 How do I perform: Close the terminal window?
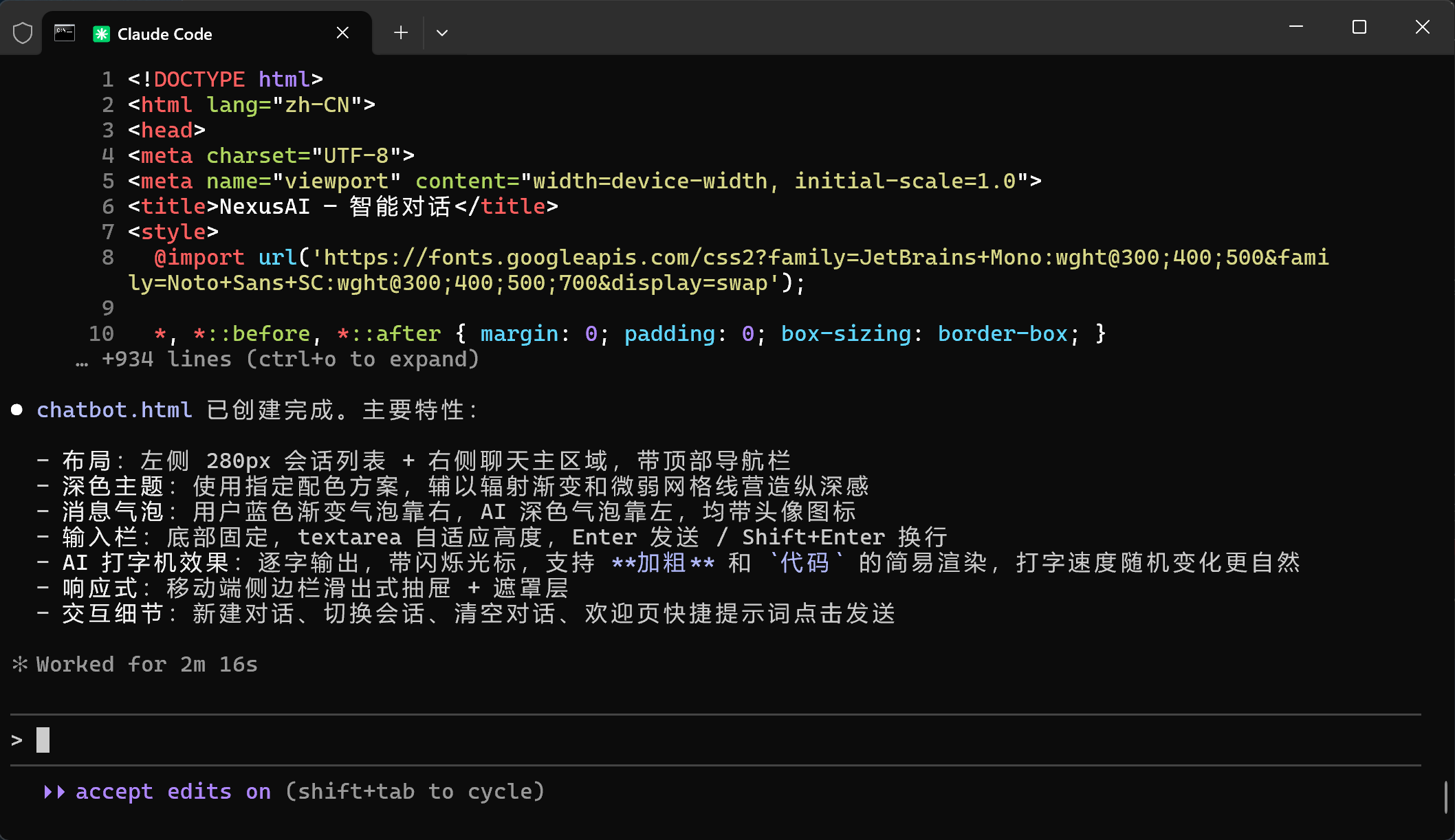tap(1423, 27)
